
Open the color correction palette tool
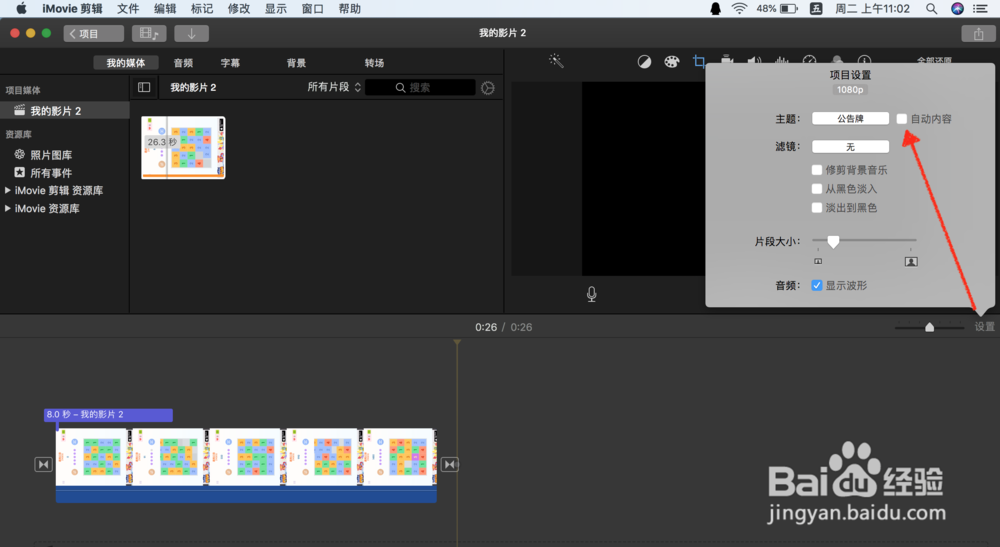coord(672,61)
